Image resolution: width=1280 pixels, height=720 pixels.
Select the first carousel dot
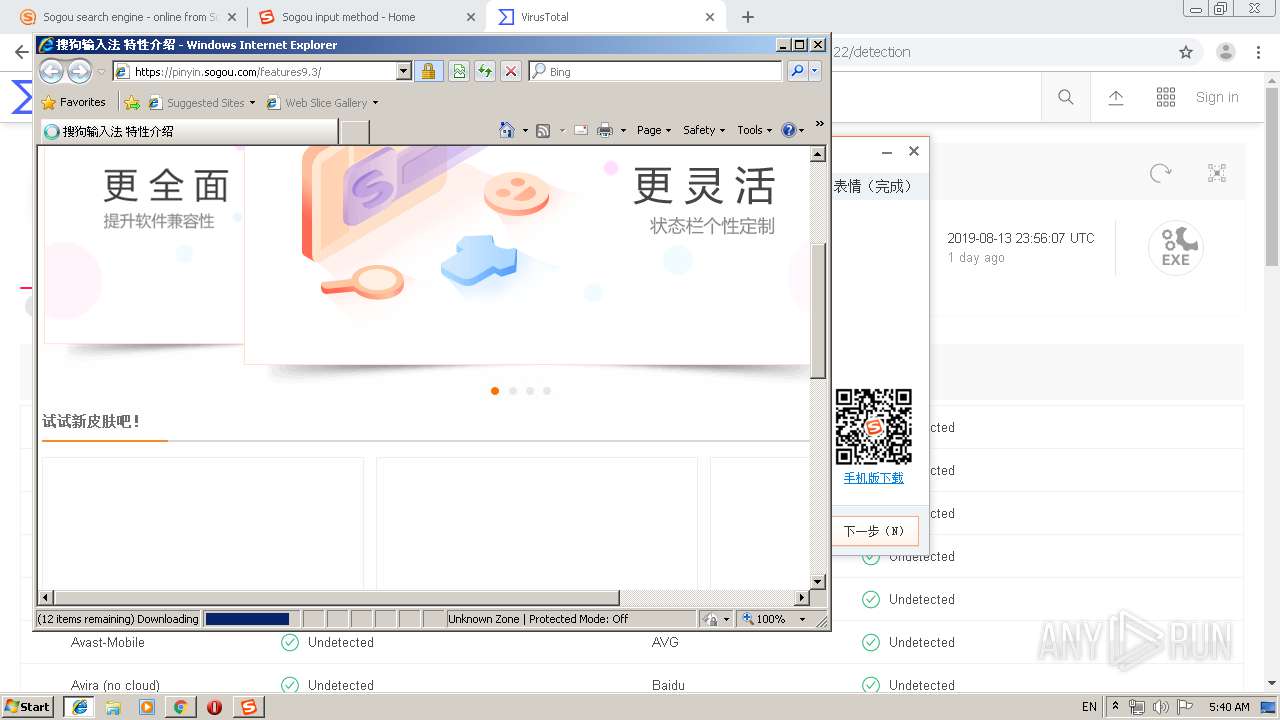click(495, 391)
